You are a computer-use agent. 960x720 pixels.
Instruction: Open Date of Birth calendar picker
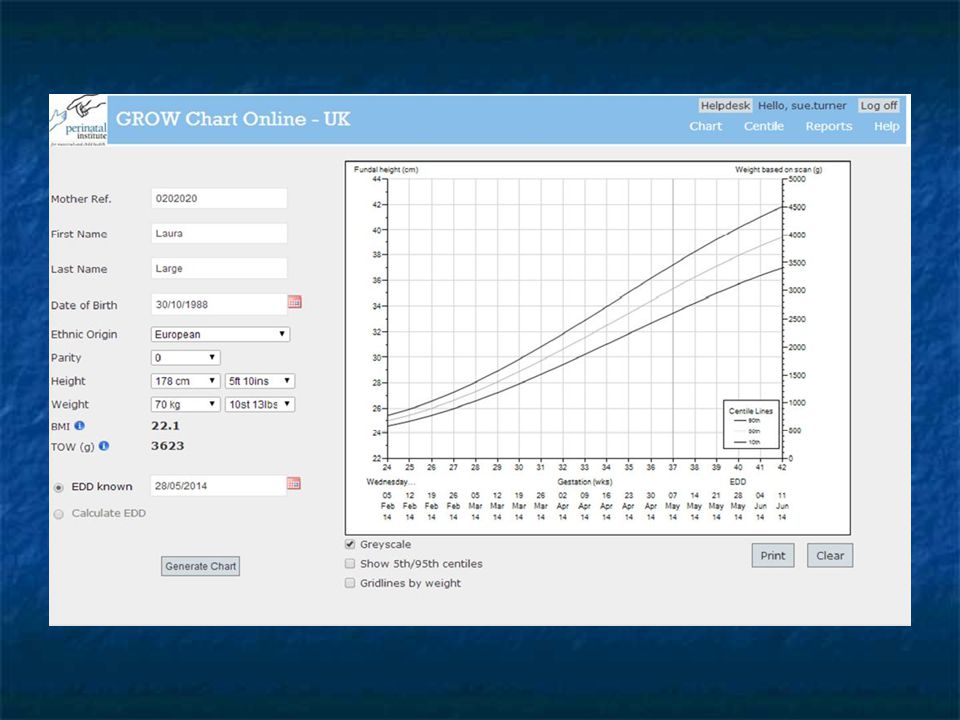pos(294,302)
